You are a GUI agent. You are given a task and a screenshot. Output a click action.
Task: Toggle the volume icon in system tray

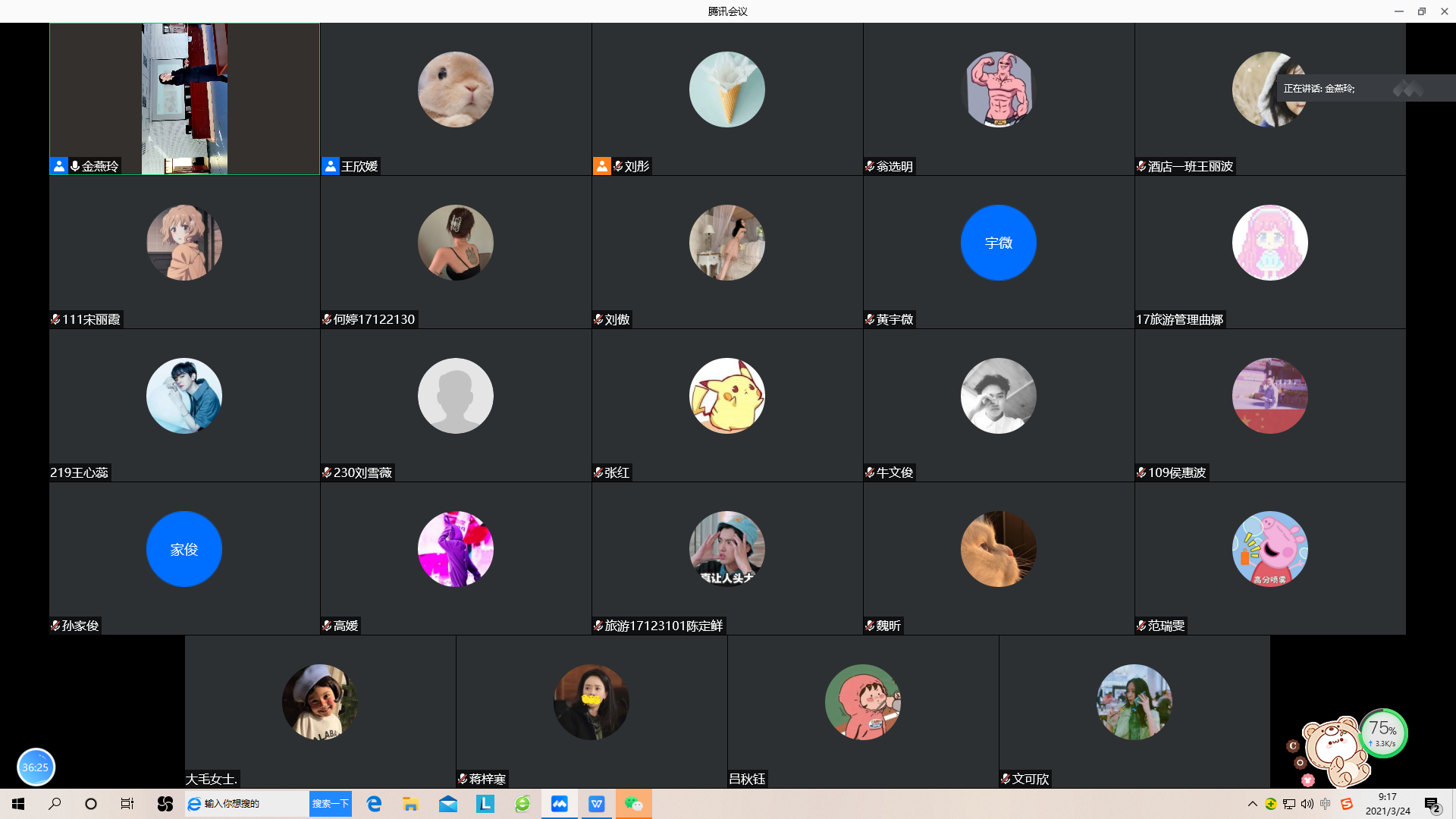[1307, 804]
